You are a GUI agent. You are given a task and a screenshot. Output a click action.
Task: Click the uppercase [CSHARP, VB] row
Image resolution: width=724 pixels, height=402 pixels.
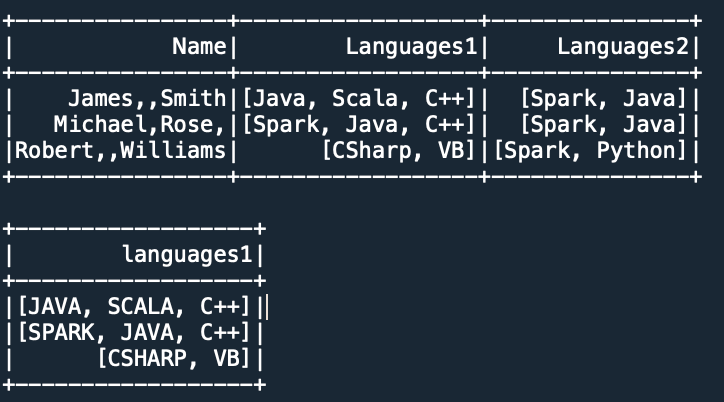point(173,358)
